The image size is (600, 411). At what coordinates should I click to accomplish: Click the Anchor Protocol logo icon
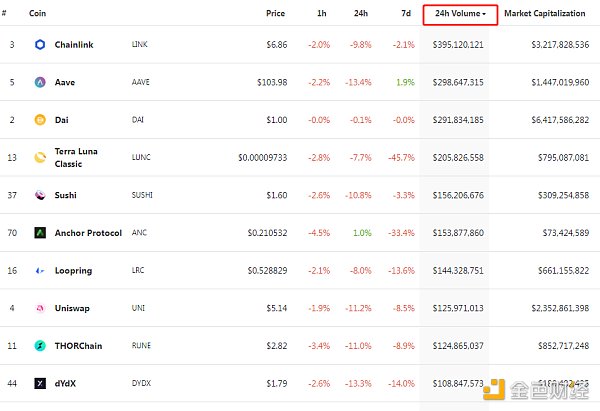pyautogui.click(x=40, y=232)
